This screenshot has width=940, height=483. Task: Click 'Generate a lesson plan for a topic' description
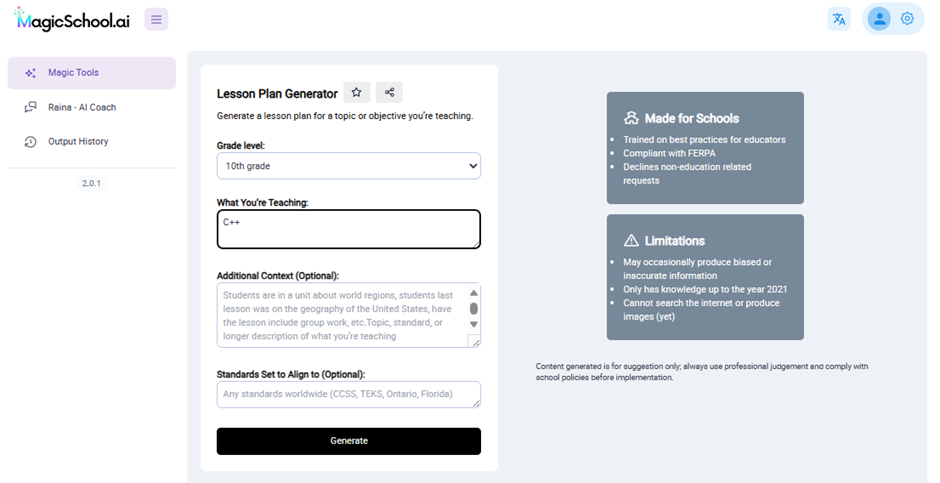(x=345, y=116)
